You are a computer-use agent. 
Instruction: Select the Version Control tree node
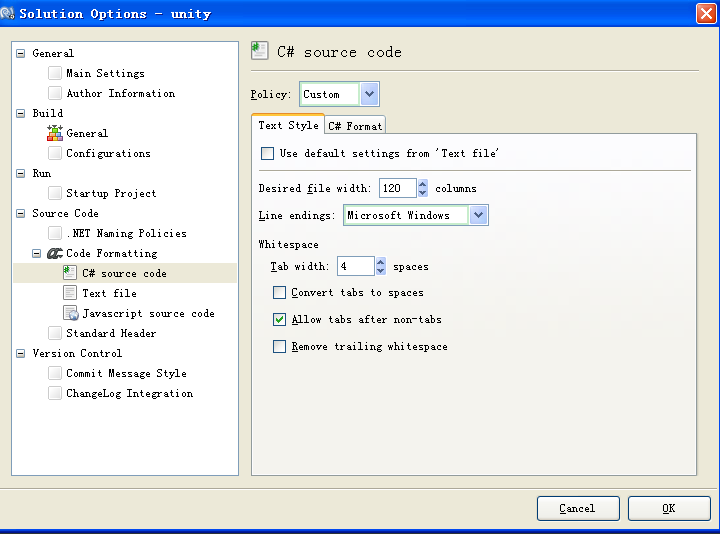[x=77, y=353]
